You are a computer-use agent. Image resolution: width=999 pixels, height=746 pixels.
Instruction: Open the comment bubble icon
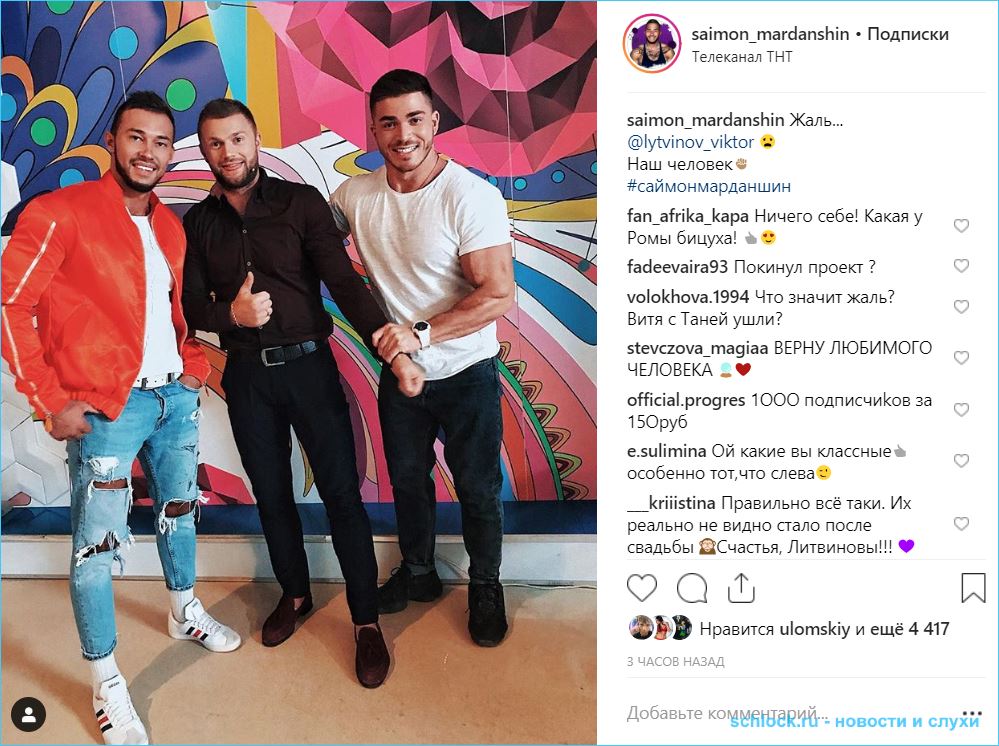692,588
